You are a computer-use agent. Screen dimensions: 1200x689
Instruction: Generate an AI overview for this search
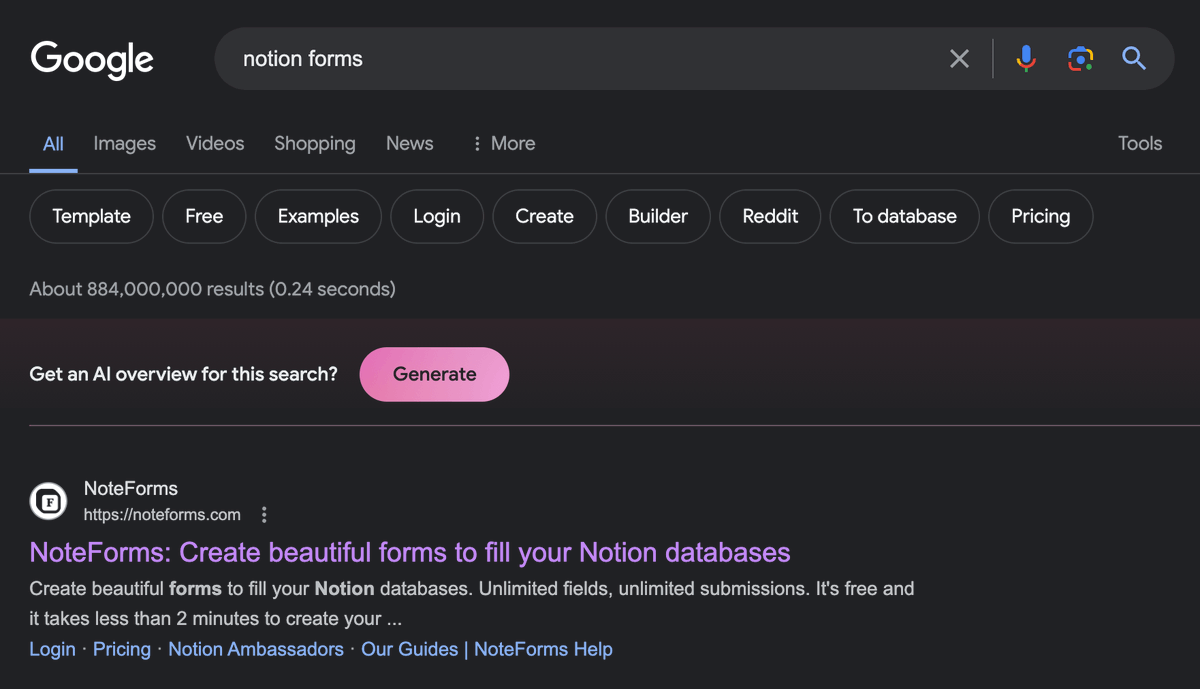[435, 374]
